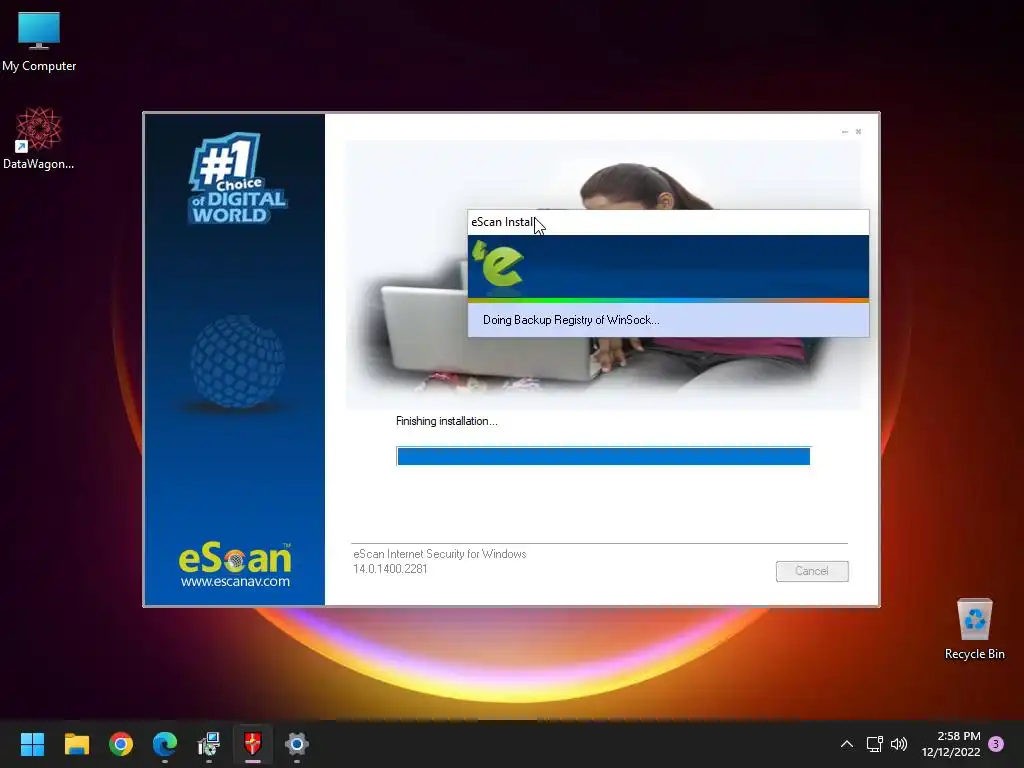Click the 'eScan Install' popup title

503,222
